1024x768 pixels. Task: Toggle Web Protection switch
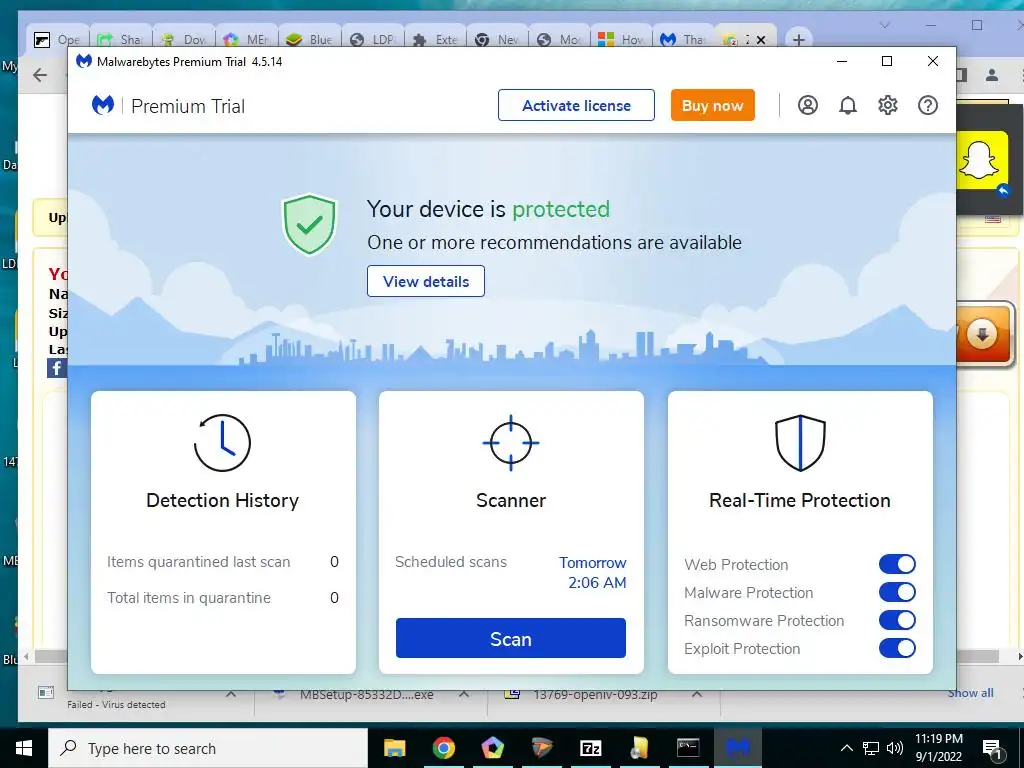[x=897, y=564]
